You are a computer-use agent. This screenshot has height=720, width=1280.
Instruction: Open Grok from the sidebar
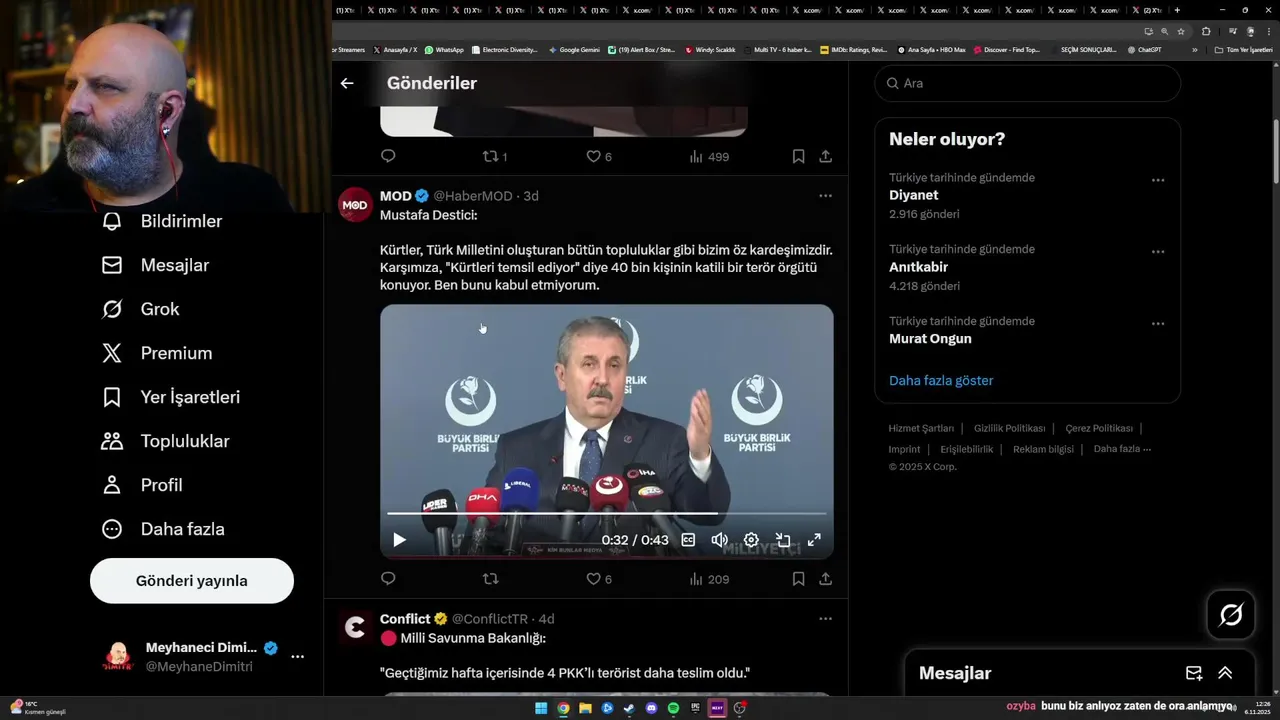[140, 309]
